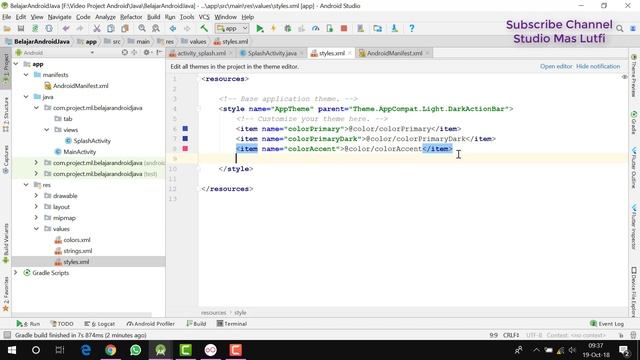
Task: Select colors.xml in the project tree
Action: (x=77, y=240)
